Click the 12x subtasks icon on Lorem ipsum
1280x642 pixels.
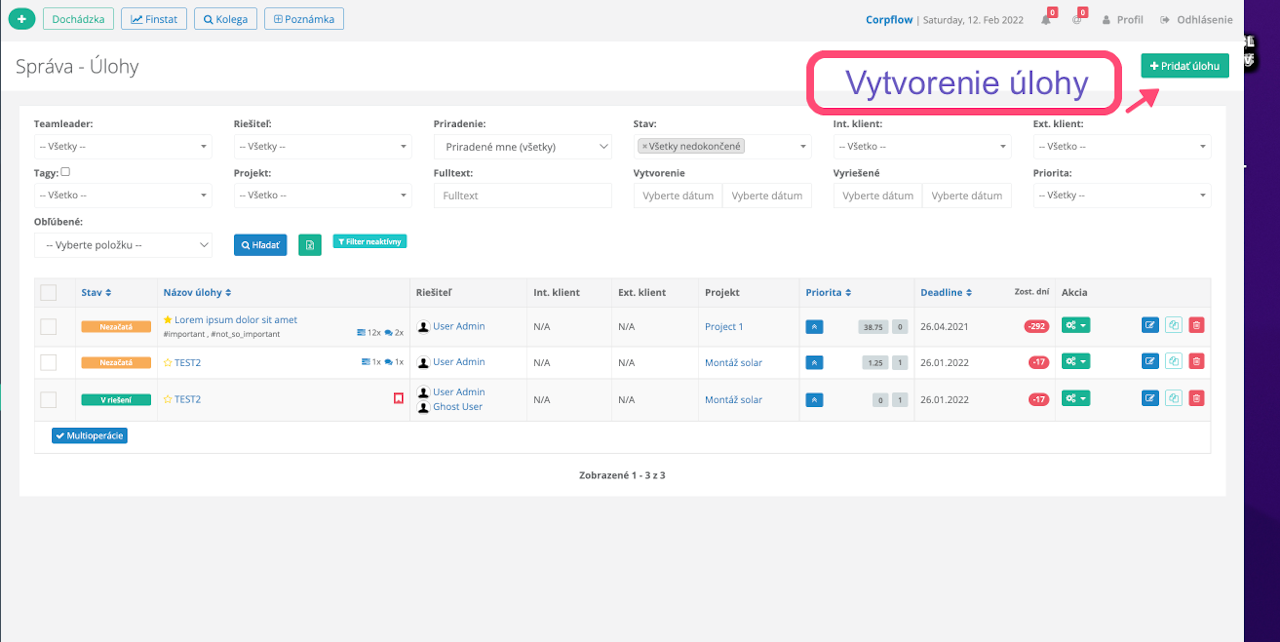[x=362, y=332]
